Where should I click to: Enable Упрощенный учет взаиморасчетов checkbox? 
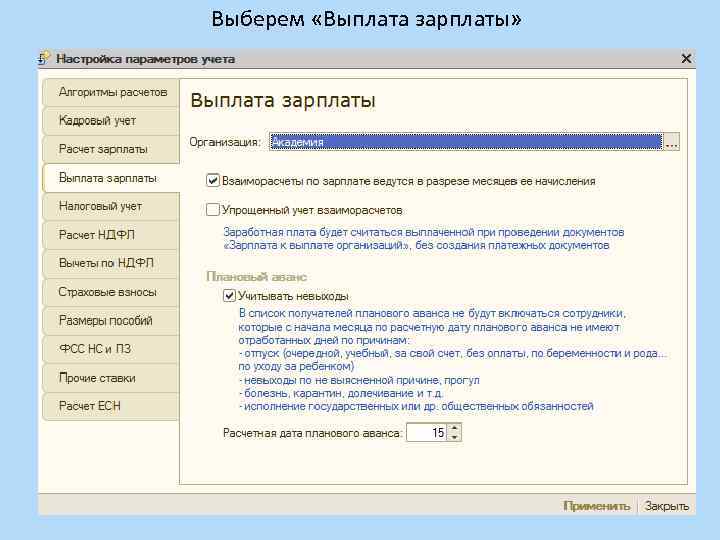[x=213, y=210]
